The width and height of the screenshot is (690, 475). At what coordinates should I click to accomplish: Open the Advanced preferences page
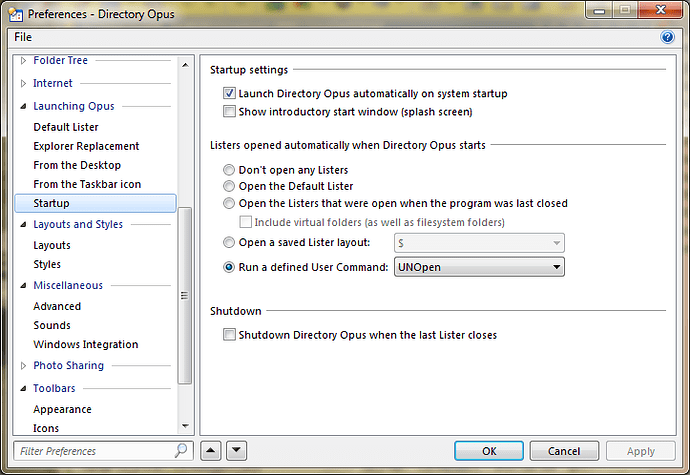coord(57,306)
